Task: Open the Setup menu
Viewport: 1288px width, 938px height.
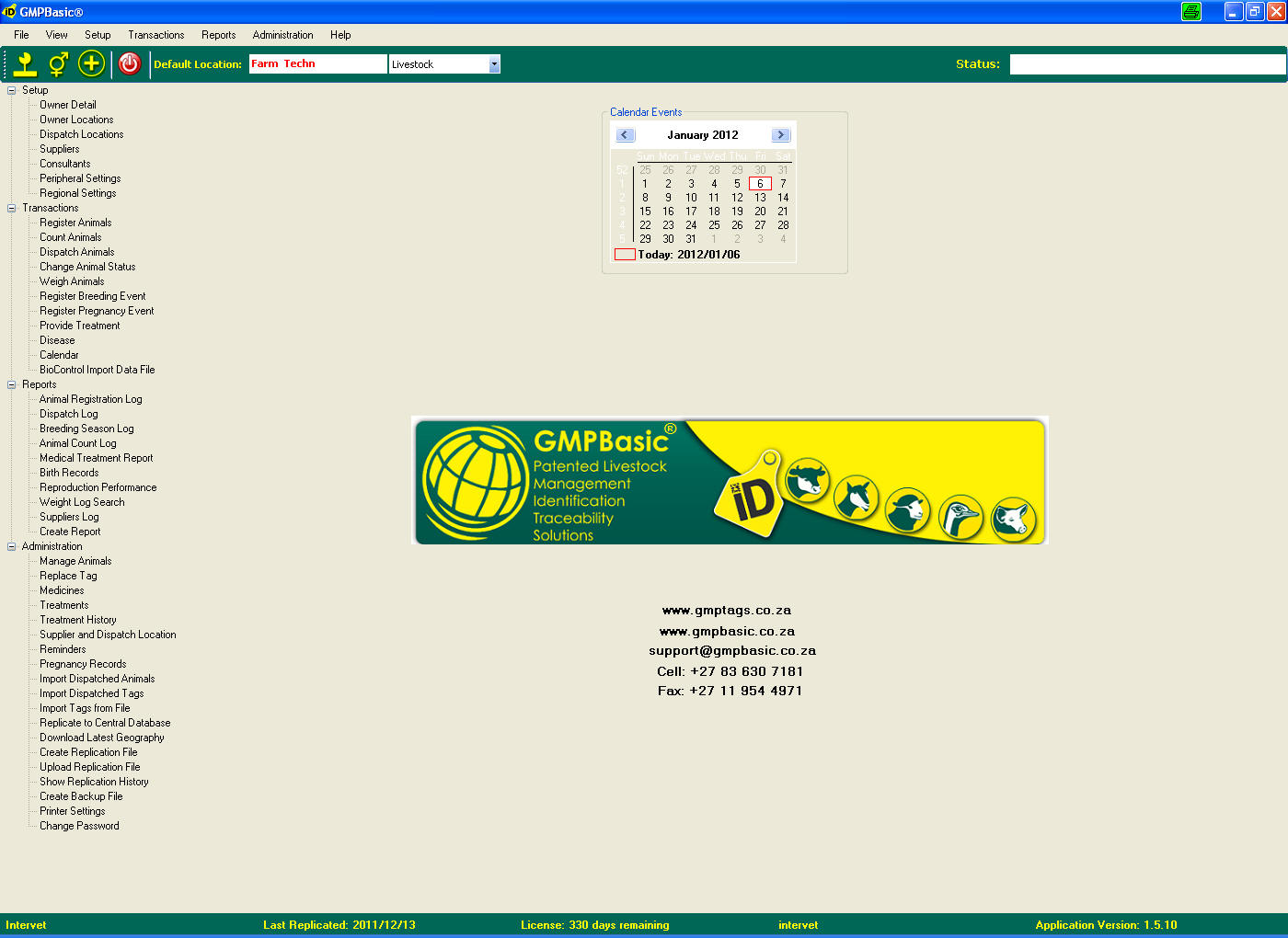Action: point(98,35)
